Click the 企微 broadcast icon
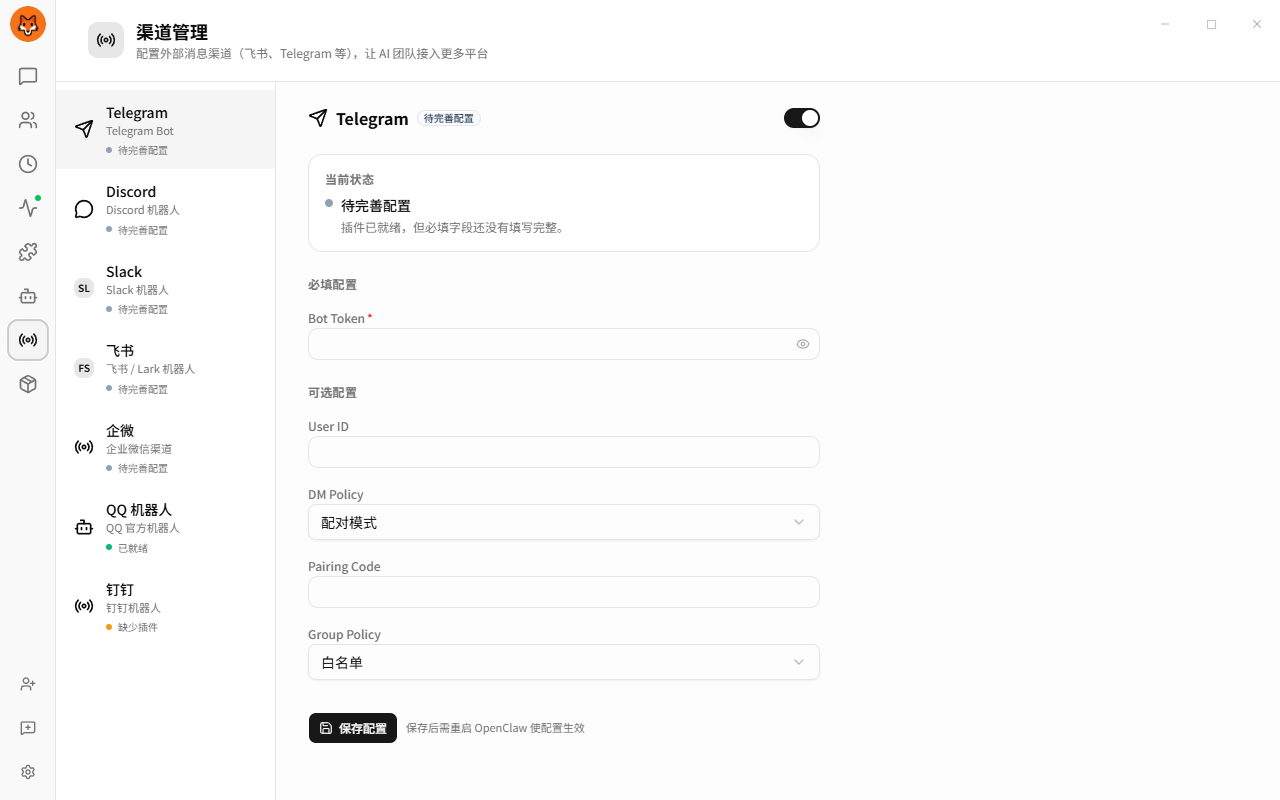 [x=84, y=447]
